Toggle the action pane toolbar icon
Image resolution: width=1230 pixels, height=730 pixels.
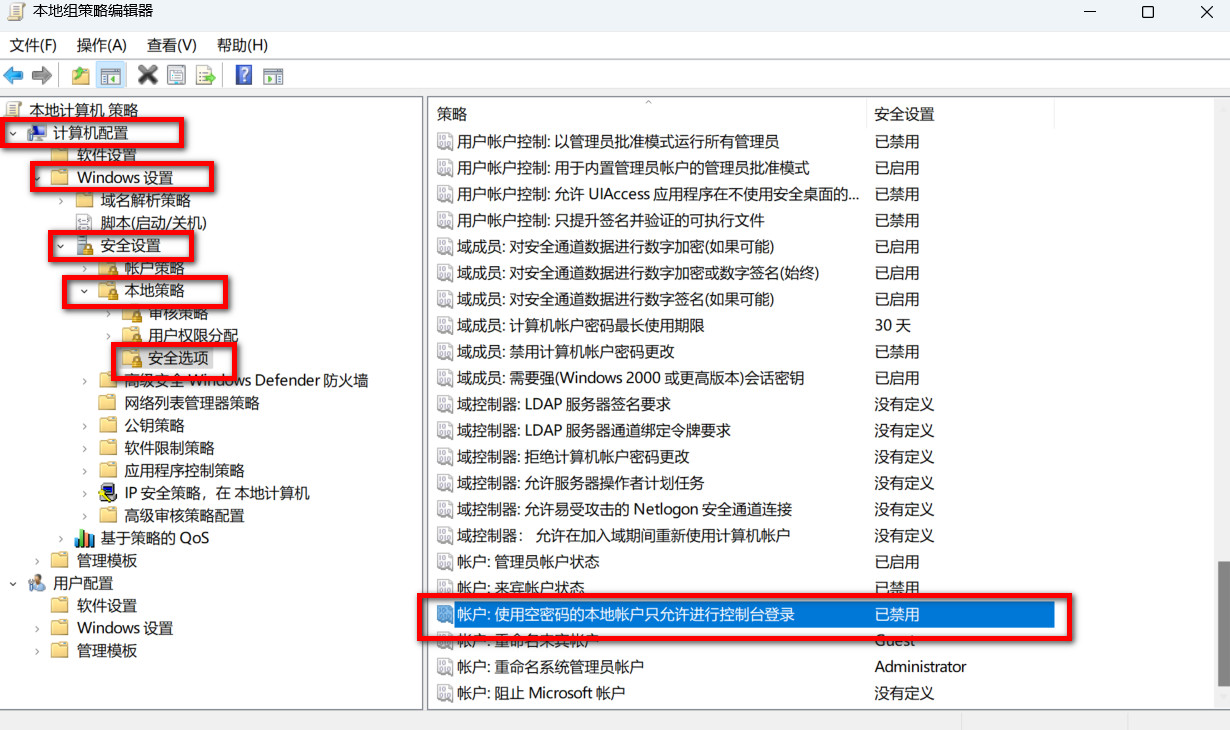[x=273, y=75]
